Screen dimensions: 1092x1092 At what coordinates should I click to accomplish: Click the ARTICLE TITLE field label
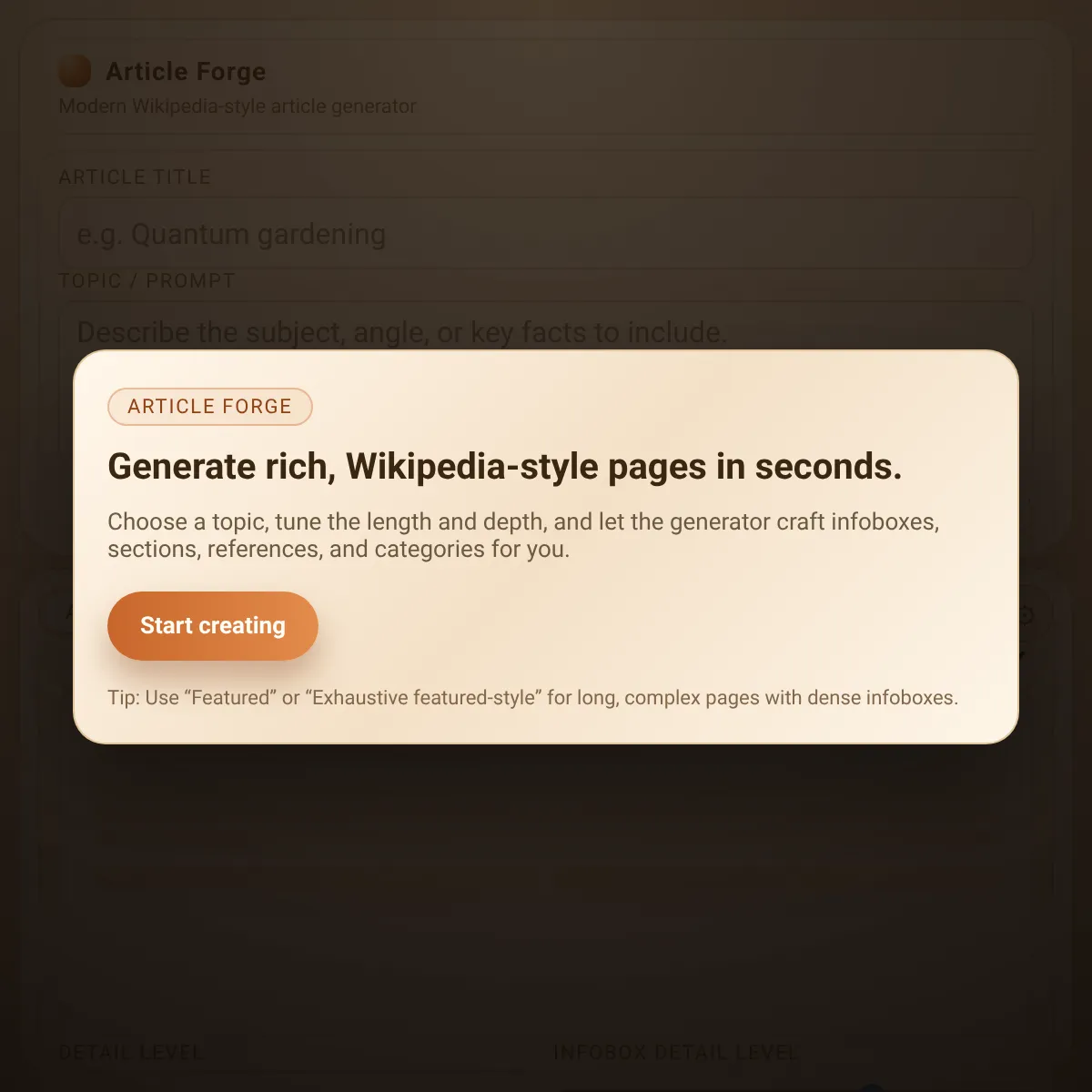click(135, 177)
